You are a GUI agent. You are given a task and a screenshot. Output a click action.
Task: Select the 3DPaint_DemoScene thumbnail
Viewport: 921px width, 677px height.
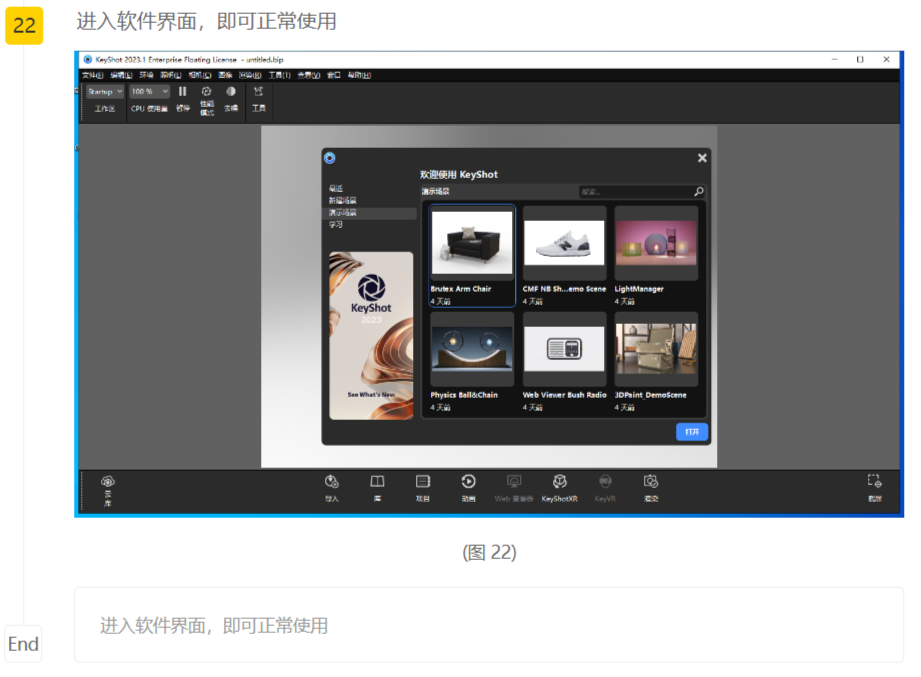tap(656, 349)
